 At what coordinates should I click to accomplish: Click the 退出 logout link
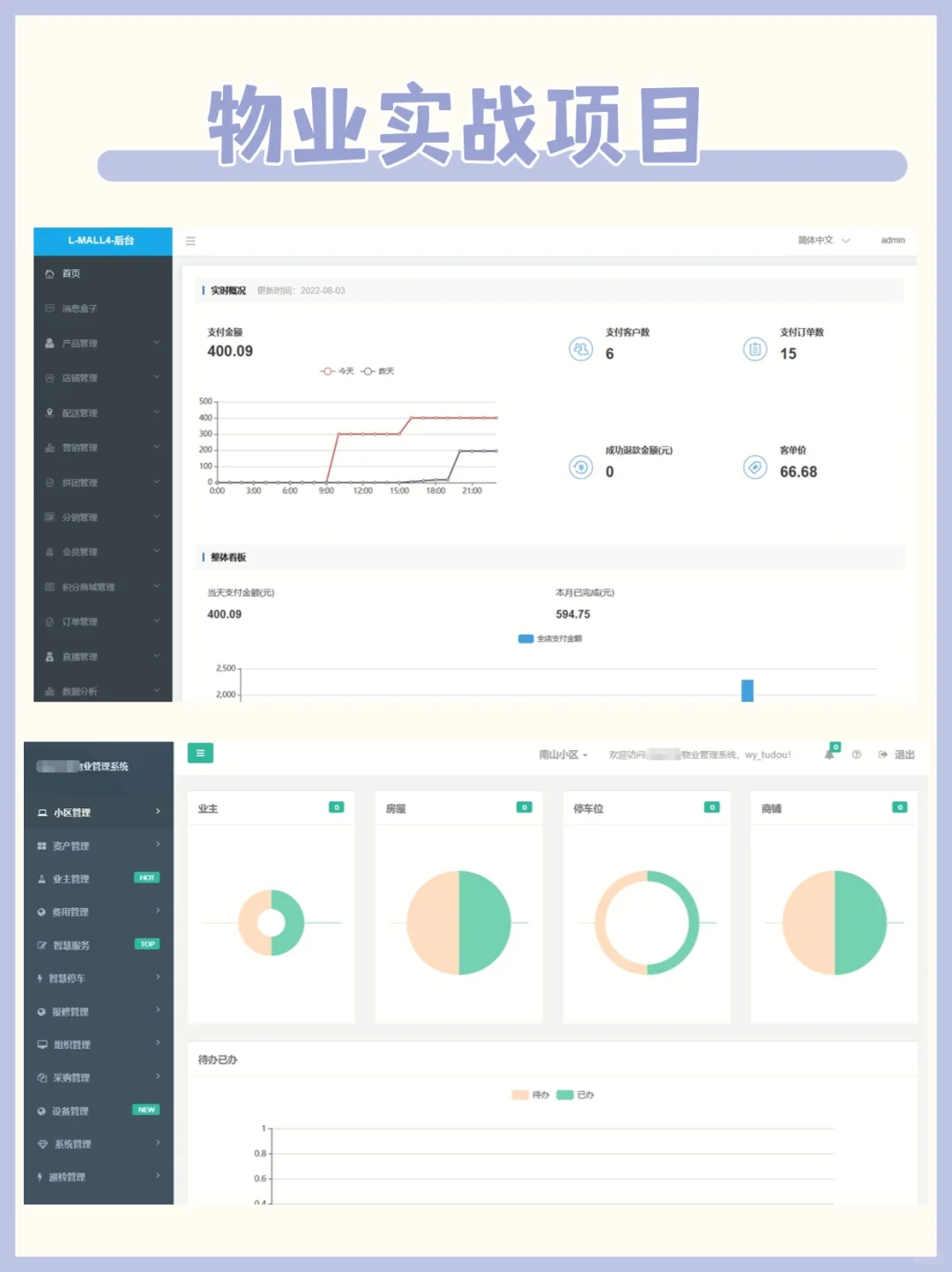click(x=897, y=755)
